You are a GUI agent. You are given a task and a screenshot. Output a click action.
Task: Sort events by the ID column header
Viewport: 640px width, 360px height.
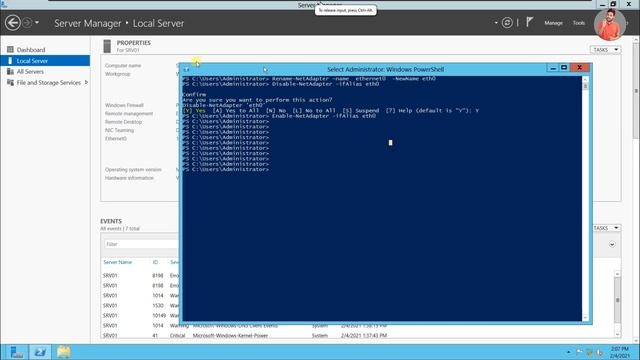click(155, 262)
